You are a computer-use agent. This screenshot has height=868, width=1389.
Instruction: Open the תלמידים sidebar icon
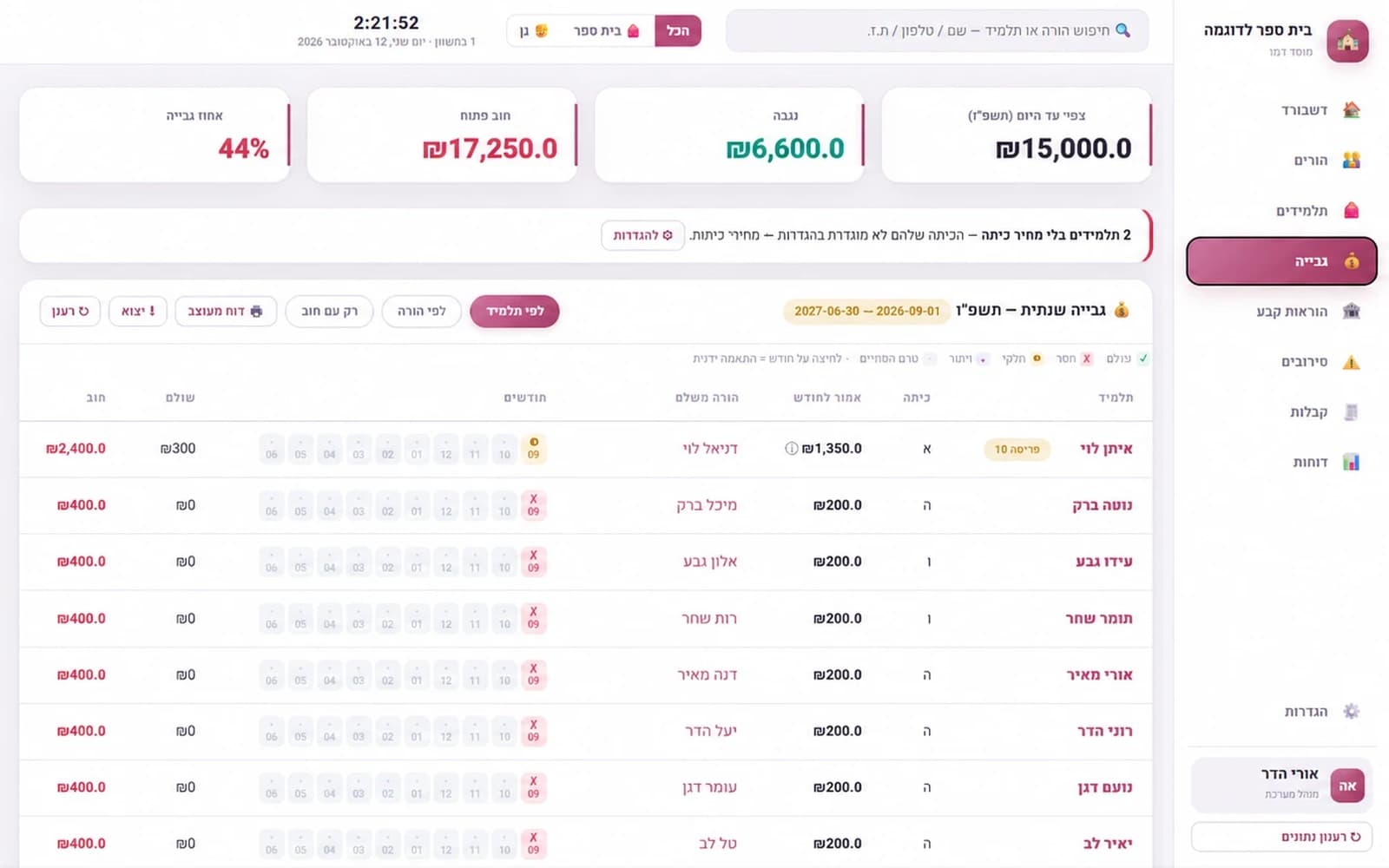1351,211
